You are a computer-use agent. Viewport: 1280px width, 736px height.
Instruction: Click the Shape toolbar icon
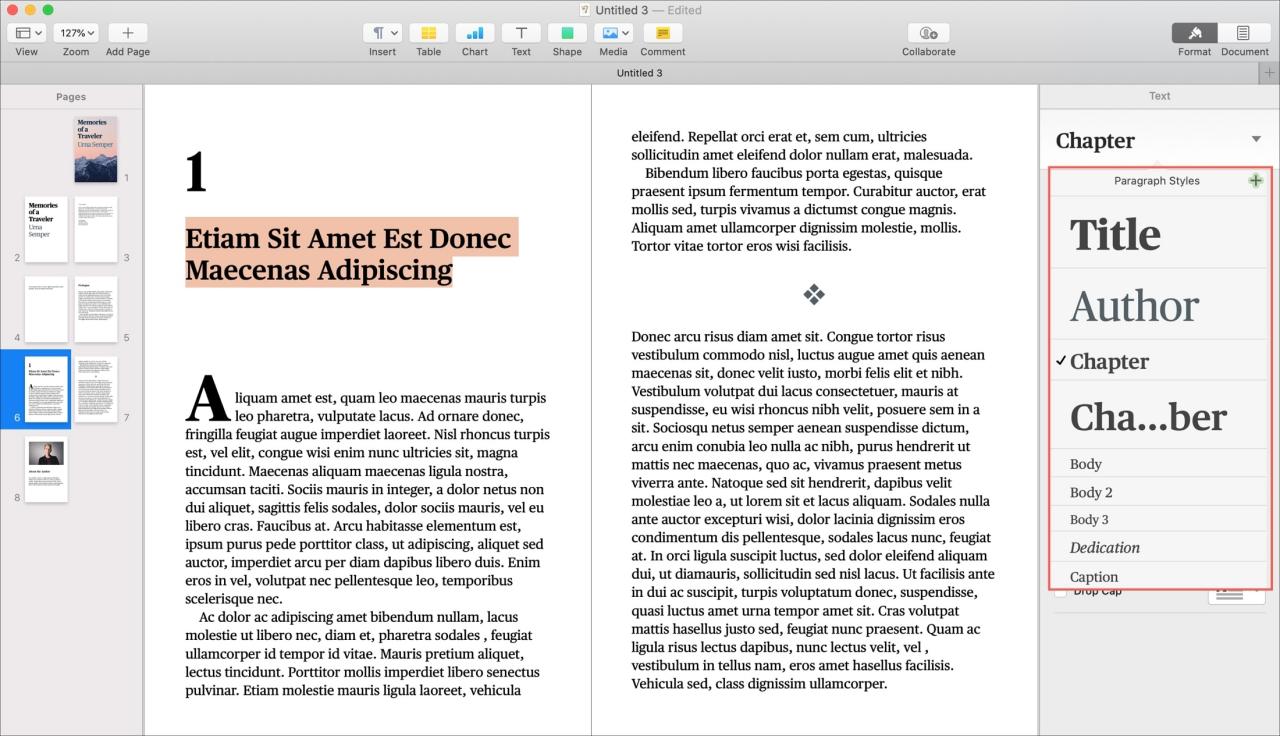[567, 33]
